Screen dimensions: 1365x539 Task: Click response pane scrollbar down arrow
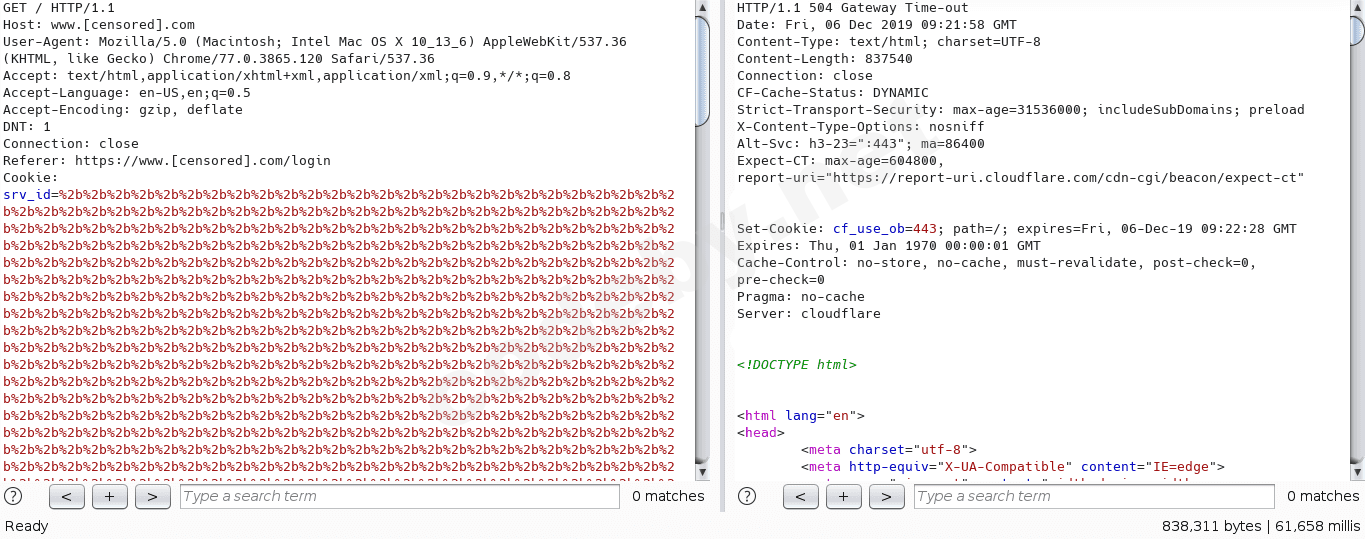click(x=1356, y=473)
